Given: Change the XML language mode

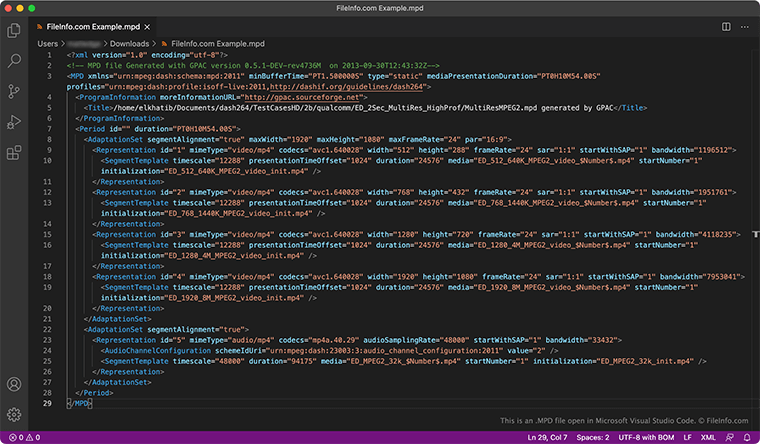Looking at the screenshot, I should click(x=707, y=438).
